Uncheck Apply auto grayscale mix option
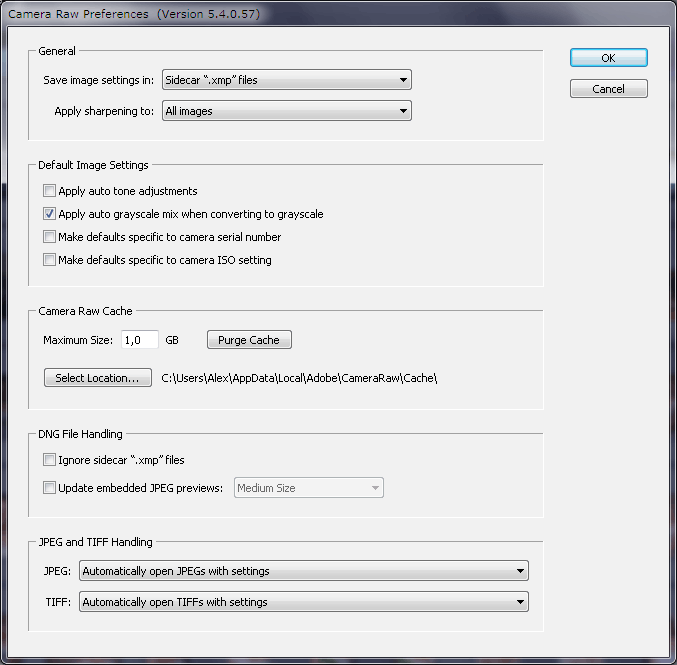The image size is (677, 665). (x=49, y=214)
